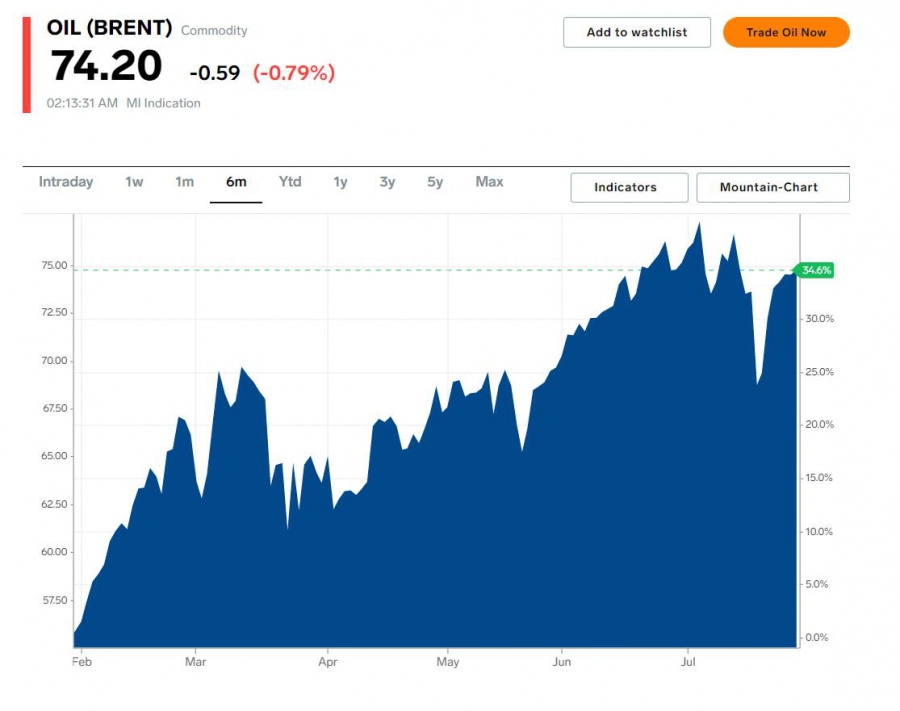View the 5y chart range

tap(435, 182)
